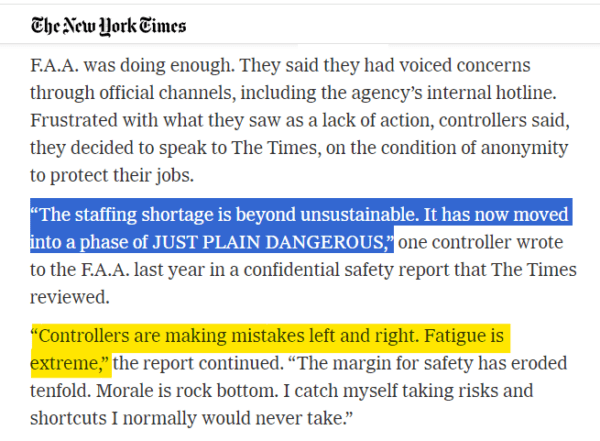Click the word 'extreme' in yellow highlight
The width and height of the screenshot is (600, 441).
pos(64,363)
